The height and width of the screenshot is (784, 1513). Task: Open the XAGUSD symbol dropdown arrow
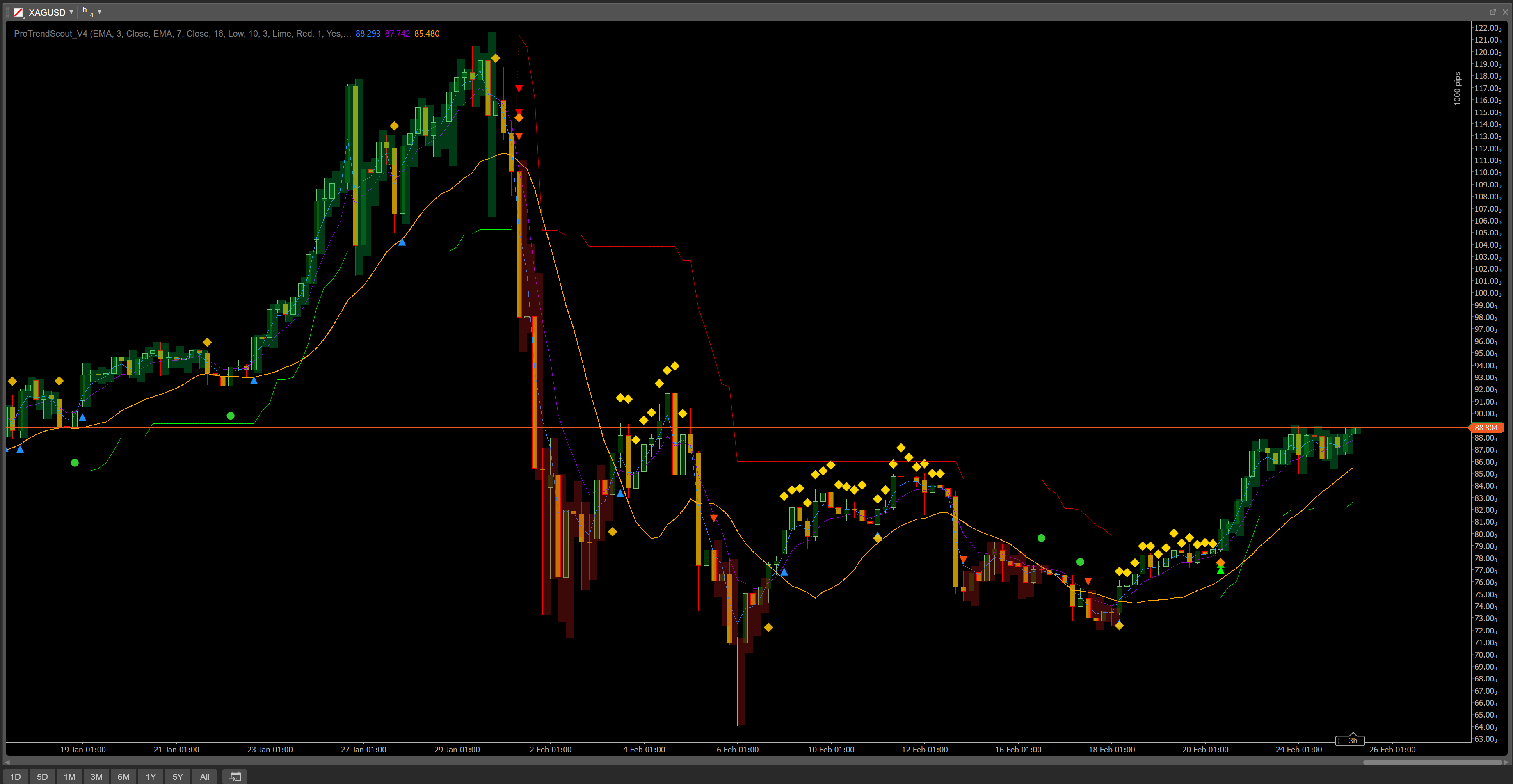click(71, 12)
